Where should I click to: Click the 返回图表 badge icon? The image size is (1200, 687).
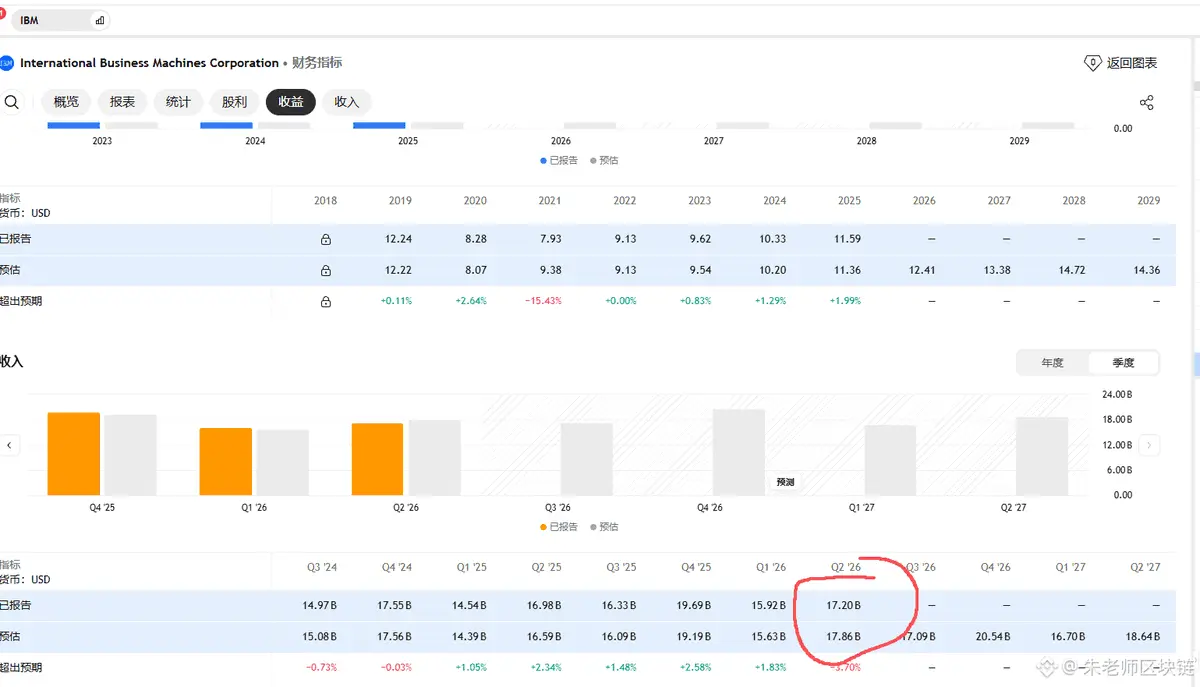[1093, 63]
